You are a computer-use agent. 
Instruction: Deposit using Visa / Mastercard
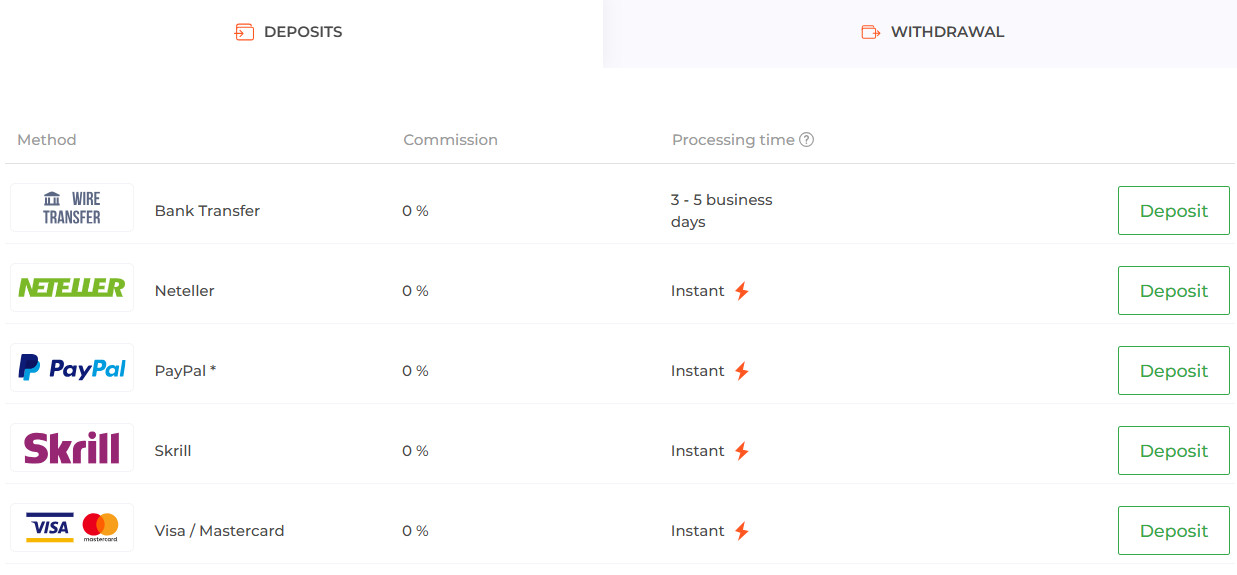(1173, 531)
